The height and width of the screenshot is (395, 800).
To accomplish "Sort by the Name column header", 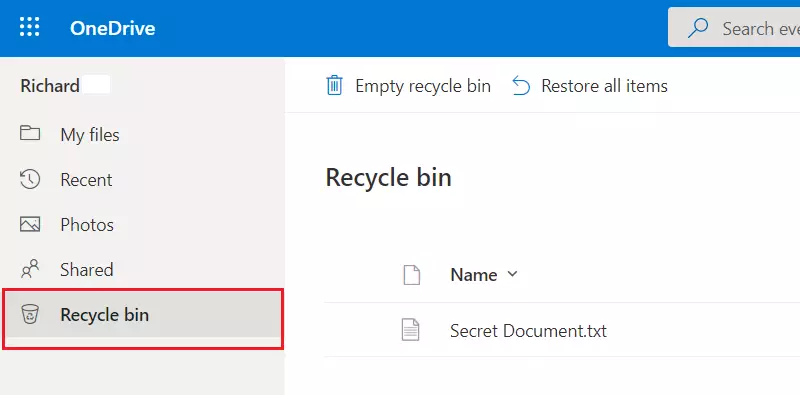I will click(473, 275).
